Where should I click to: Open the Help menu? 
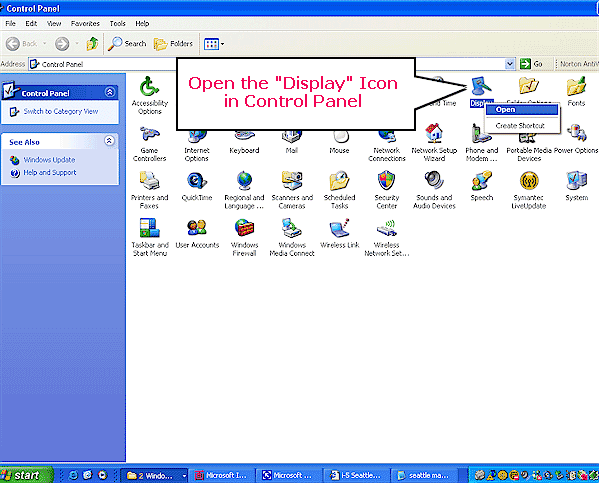point(142,24)
